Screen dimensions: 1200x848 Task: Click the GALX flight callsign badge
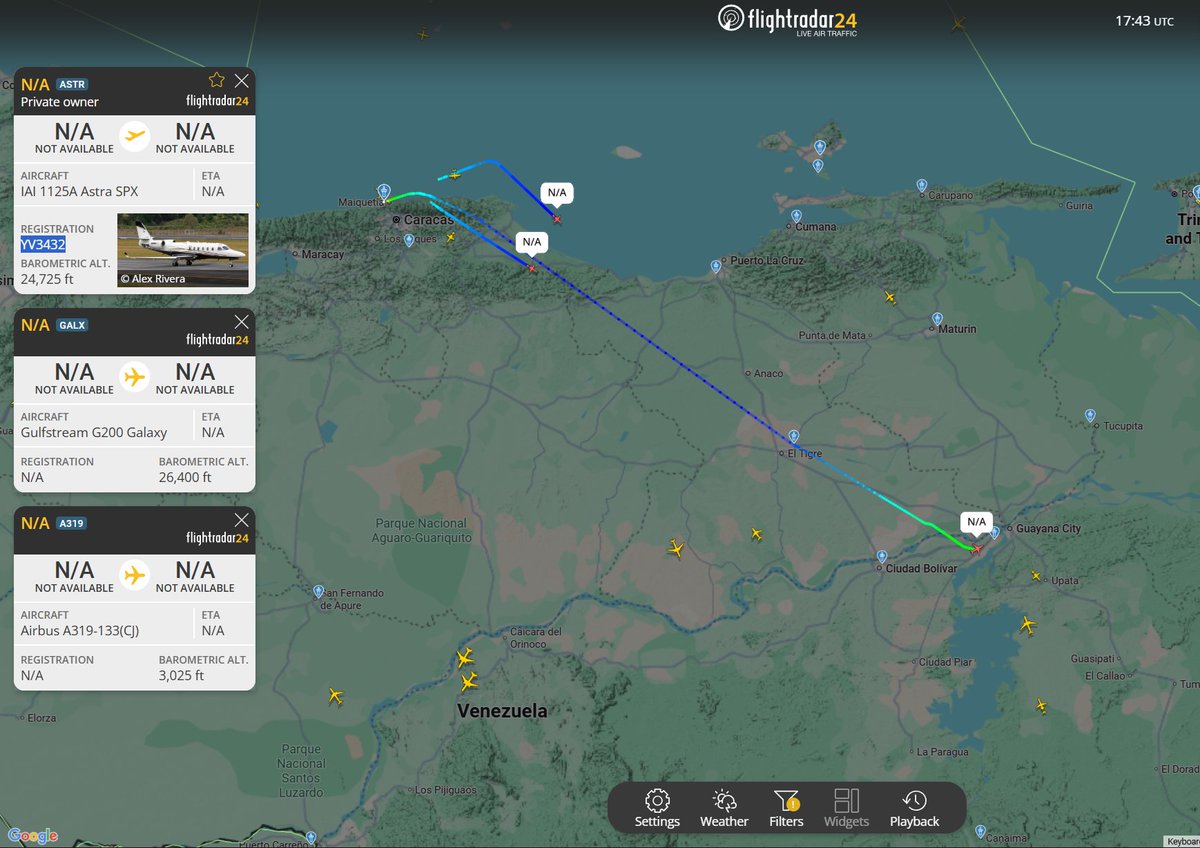pyautogui.click(x=73, y=325)
